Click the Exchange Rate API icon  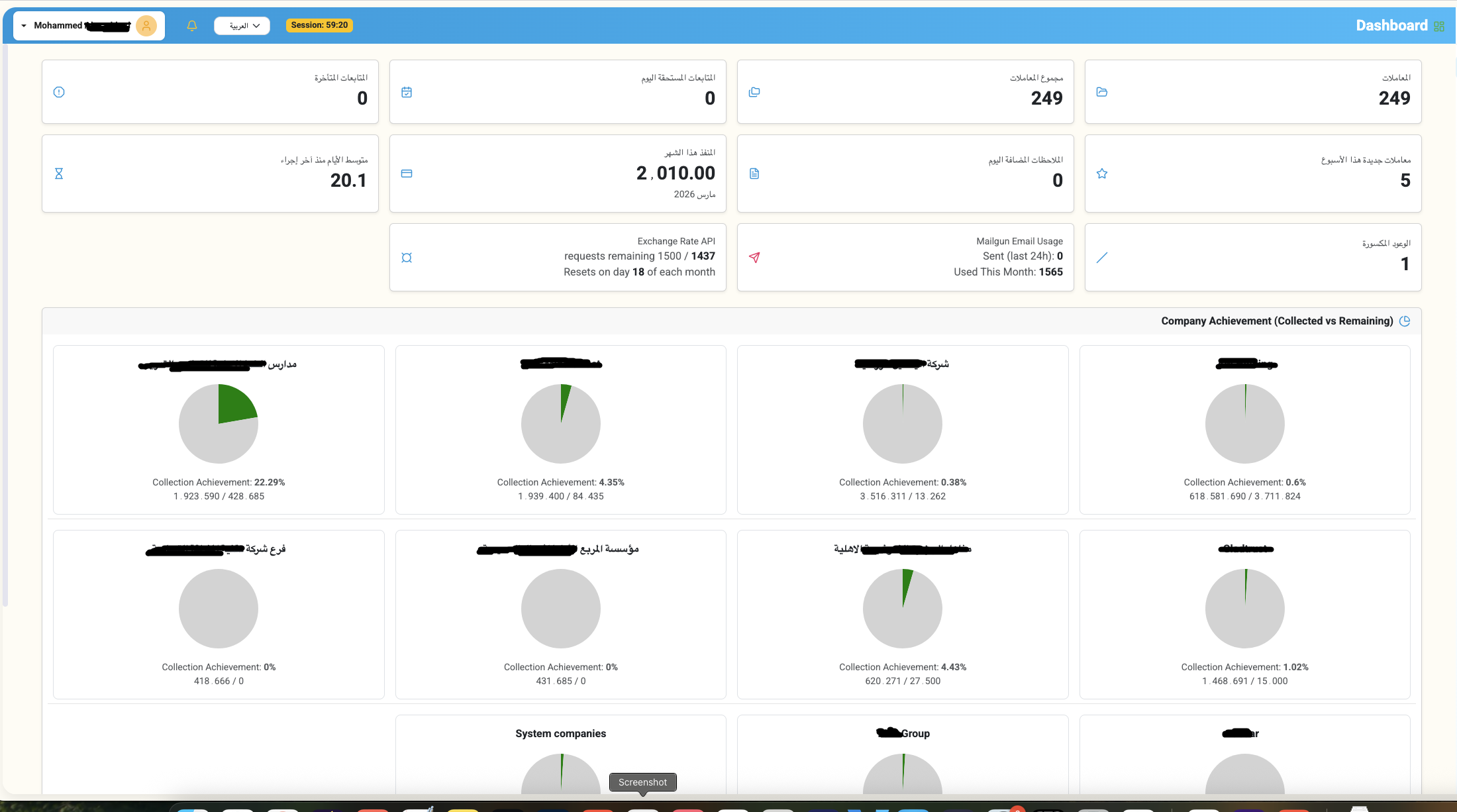pyautogui.click(x=407, y=258)
